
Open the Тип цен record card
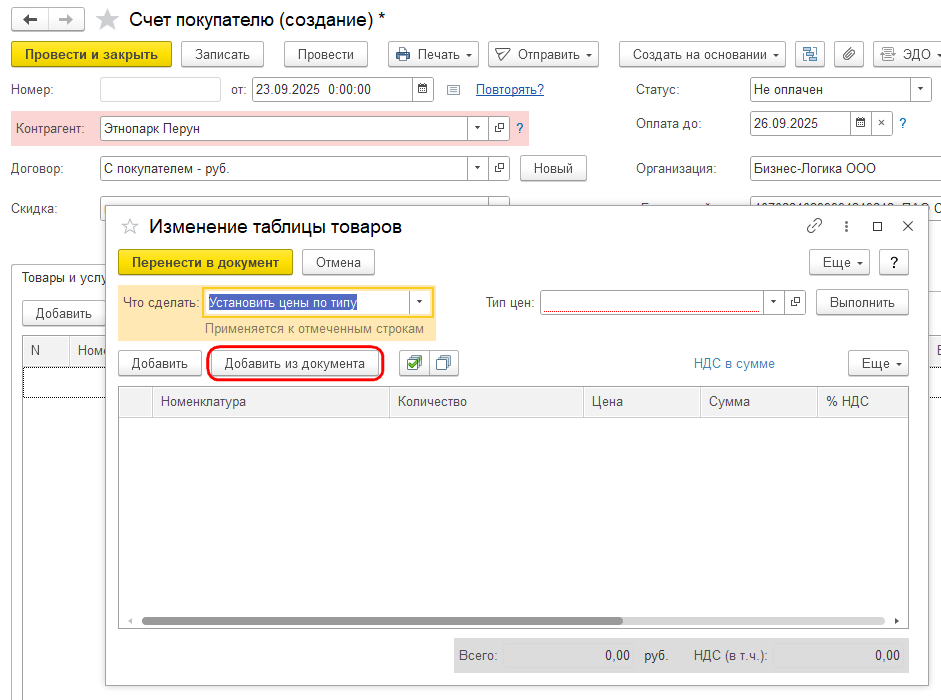[795, 302]
